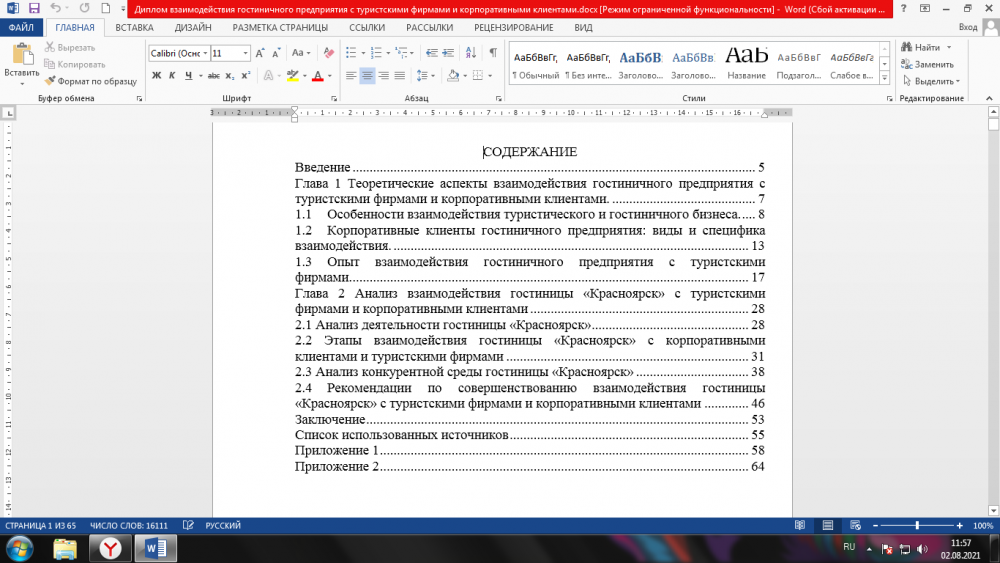The width and height of the screenshot is (1000, 563).
Task: Toggle paragraph marks (¶) display
Action: [x=493, y=53]
